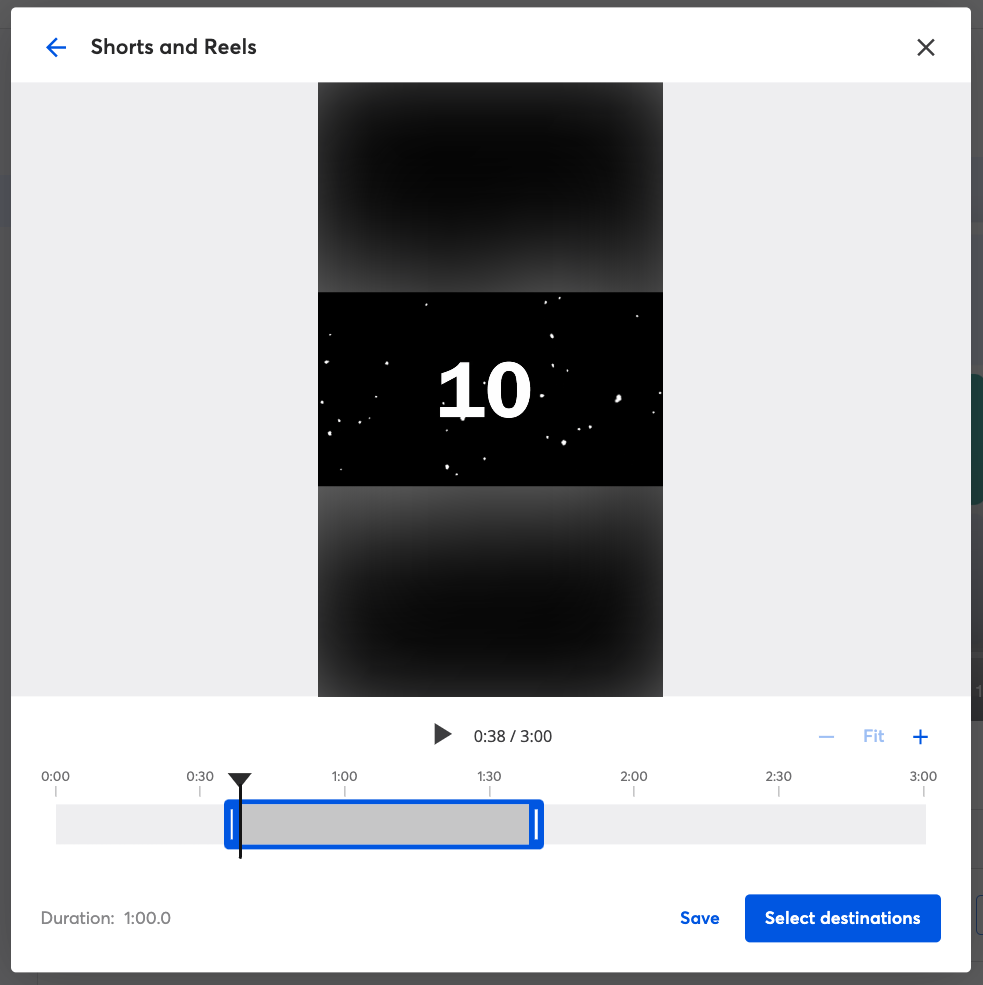Click the 0:30 timeline tick label
Screen dimensions: 983x985
click(200, 776)
